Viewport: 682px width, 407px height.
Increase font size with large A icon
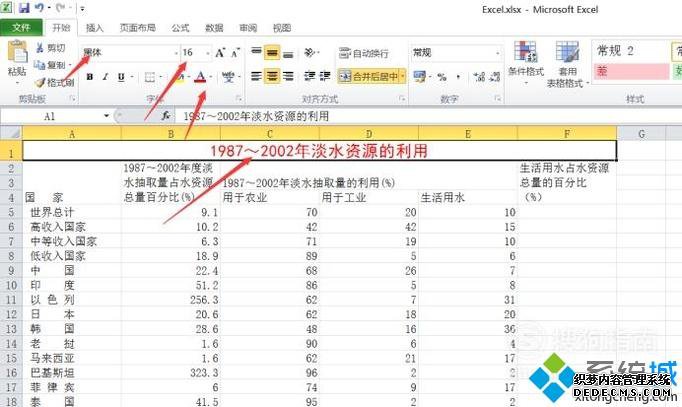click(x=220, y=53)
